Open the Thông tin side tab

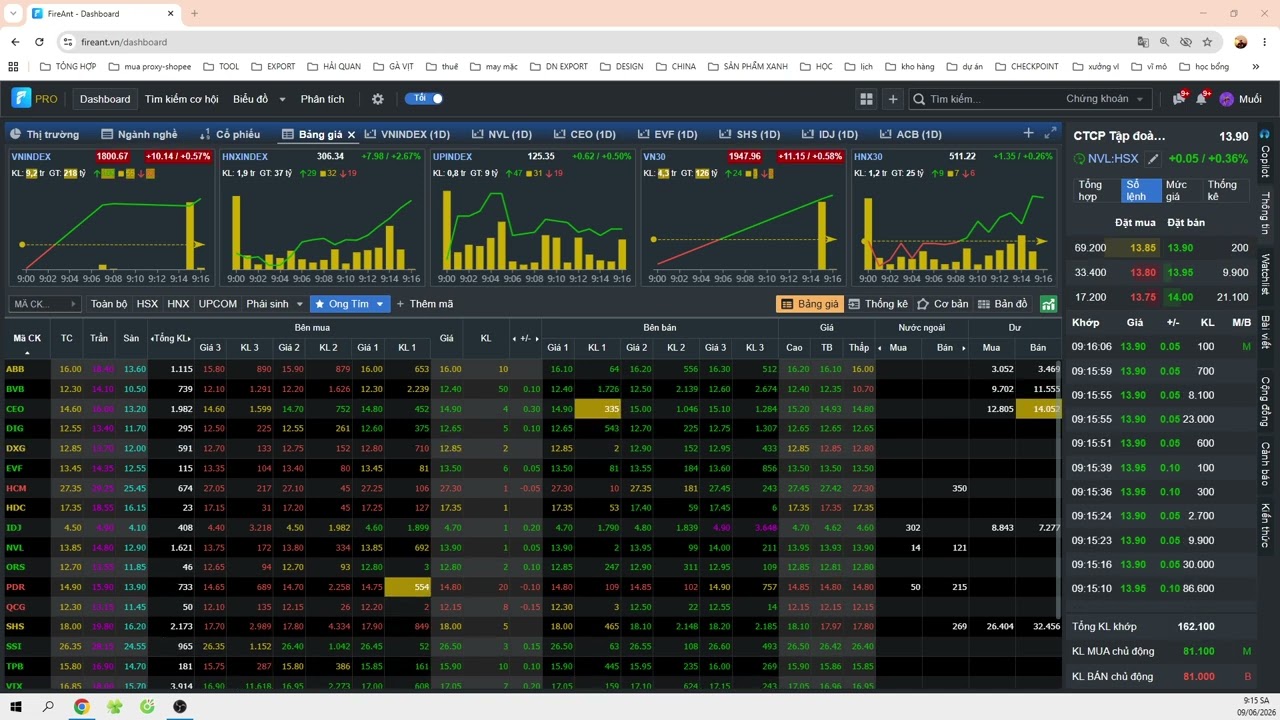click(1265, 213)
